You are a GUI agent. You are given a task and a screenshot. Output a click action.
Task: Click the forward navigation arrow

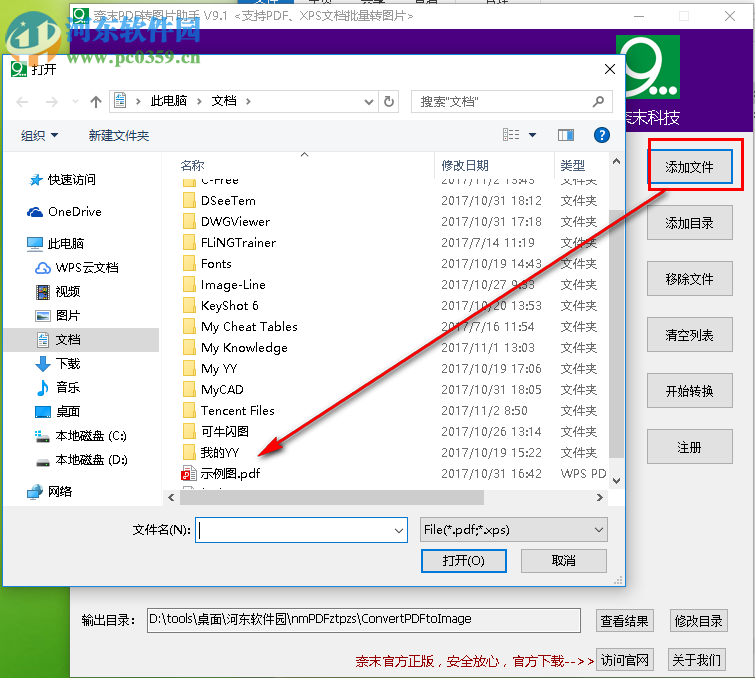(x=52, y=102)
